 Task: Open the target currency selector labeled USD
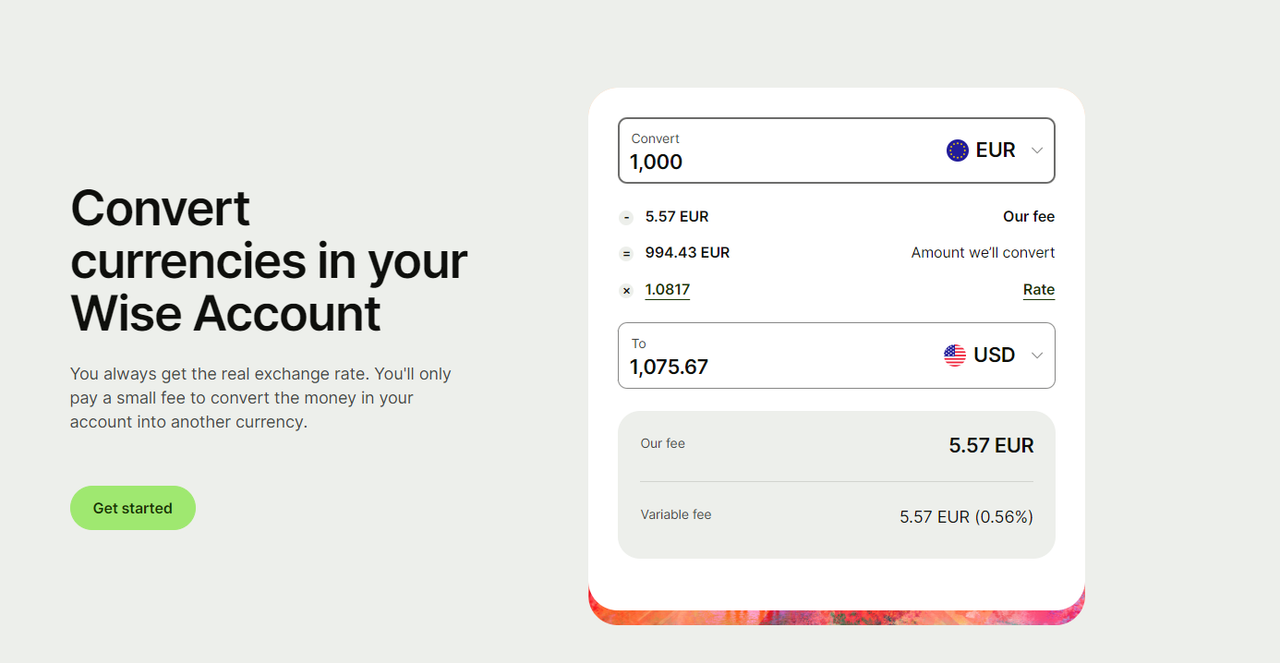tap(994, 355)
